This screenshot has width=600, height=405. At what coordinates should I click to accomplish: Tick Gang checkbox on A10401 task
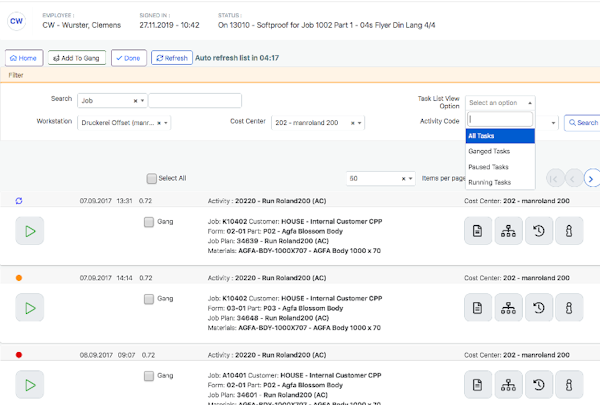149,376
